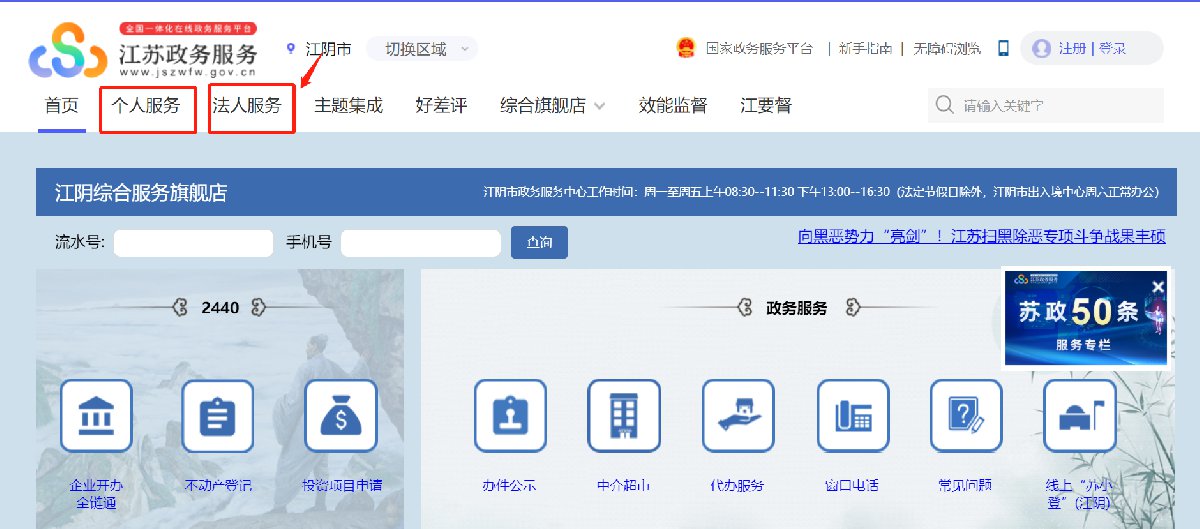Open the 线上"小小萱" service icon
Viewport: 1200px width, 529px height.
coord(1079,415)
